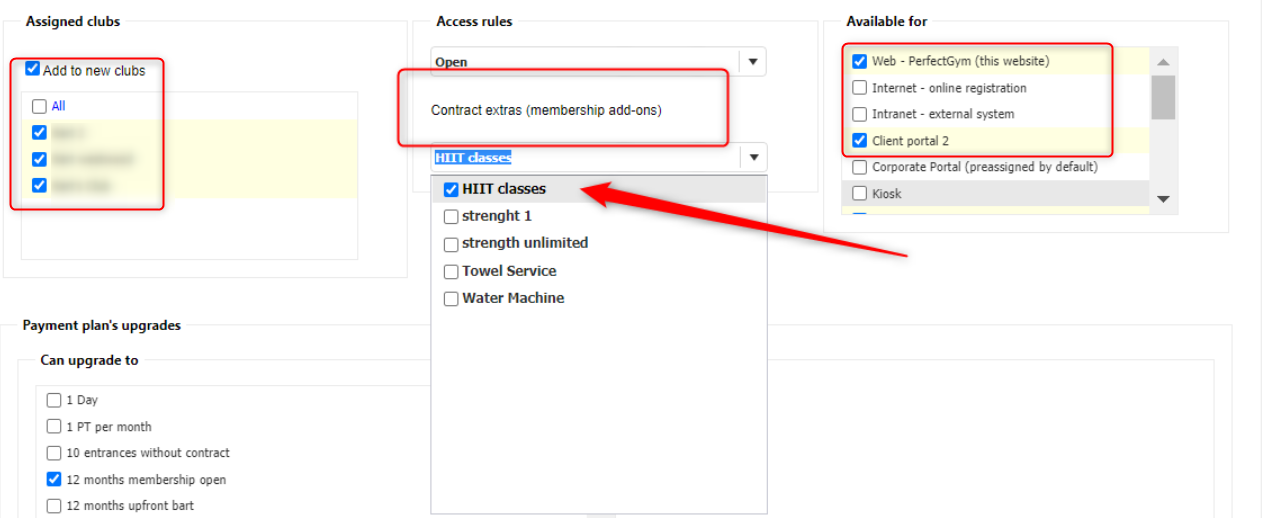Uncheck HIIT classes in dropdown list
The image size is (1262, 518).
coord(451,189)
